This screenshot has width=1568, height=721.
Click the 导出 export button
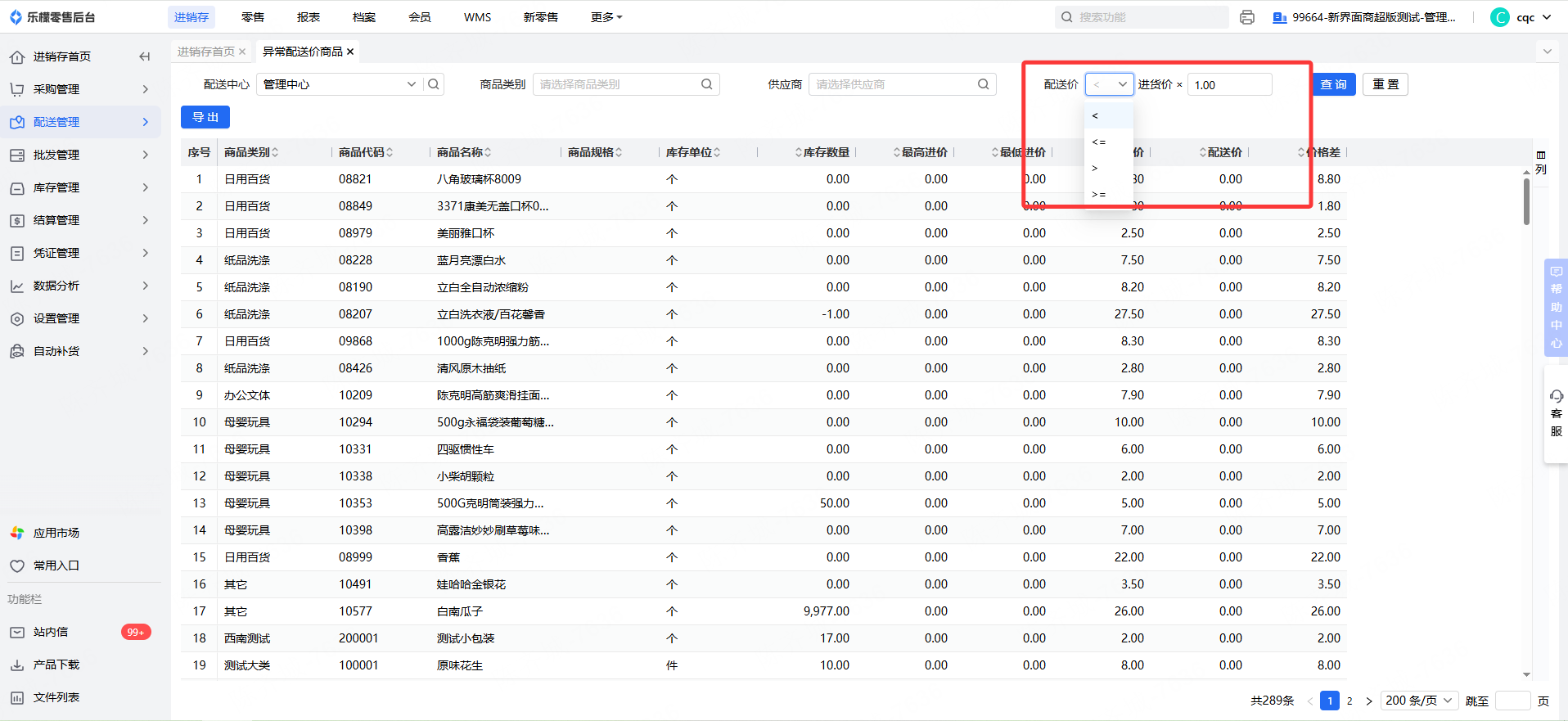(x=205, y=117)
